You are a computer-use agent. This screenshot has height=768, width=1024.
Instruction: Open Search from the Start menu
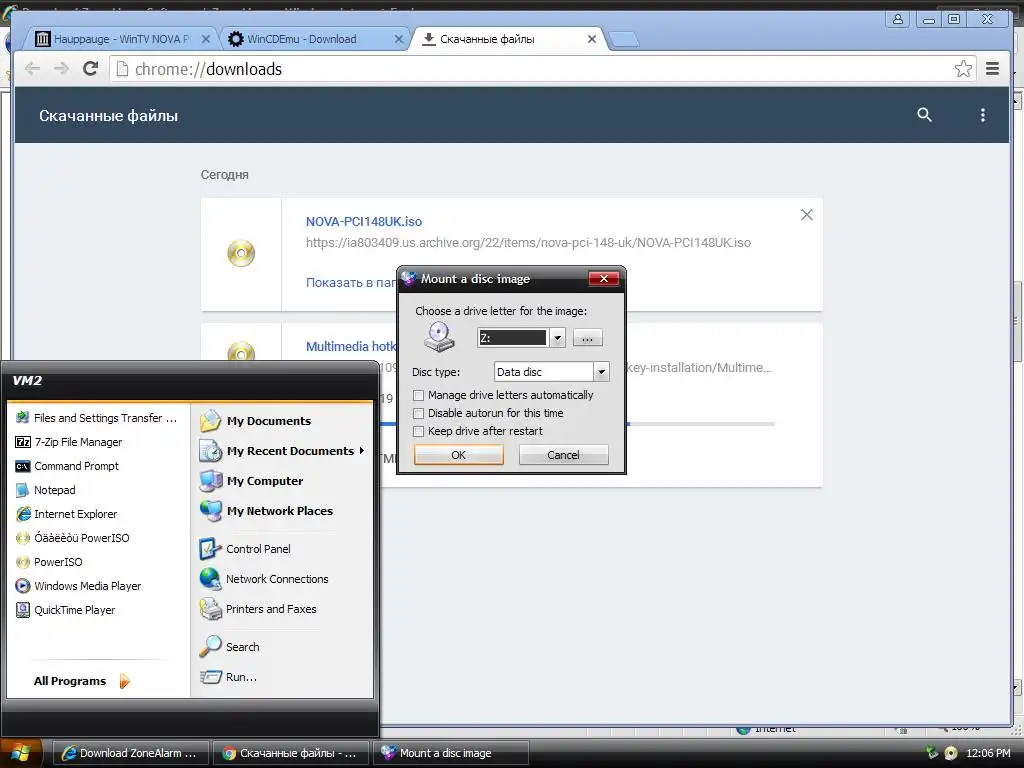tap(229, 647)
